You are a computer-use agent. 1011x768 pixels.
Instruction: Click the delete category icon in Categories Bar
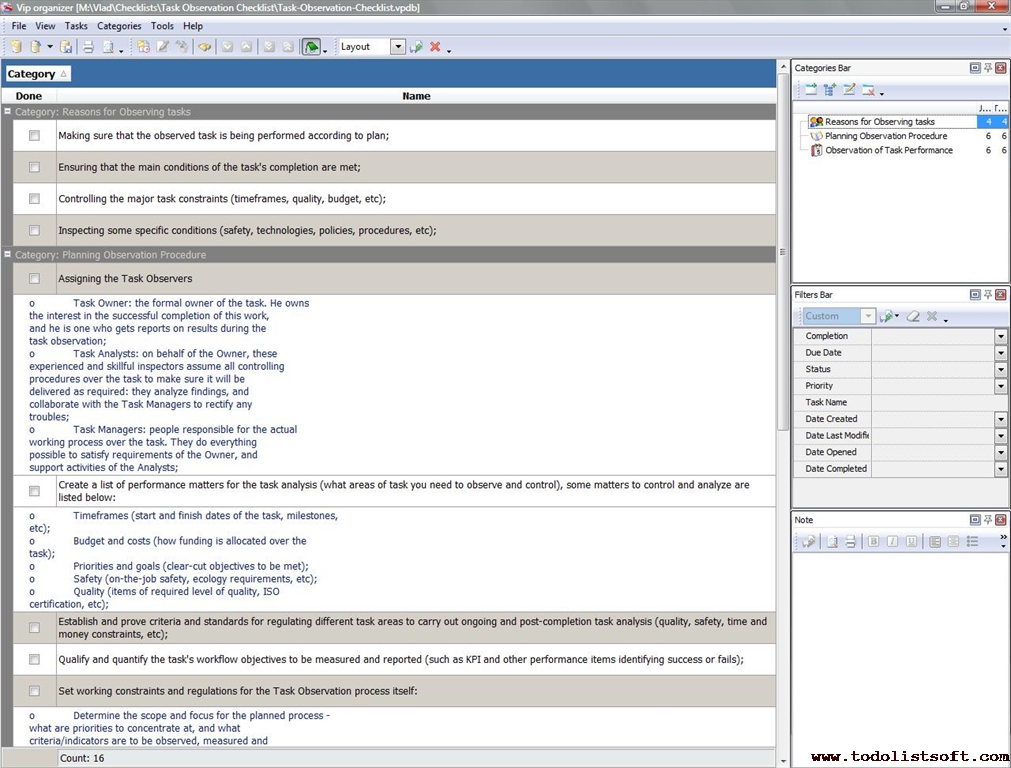pyautogui.click(x=868, y=90)
